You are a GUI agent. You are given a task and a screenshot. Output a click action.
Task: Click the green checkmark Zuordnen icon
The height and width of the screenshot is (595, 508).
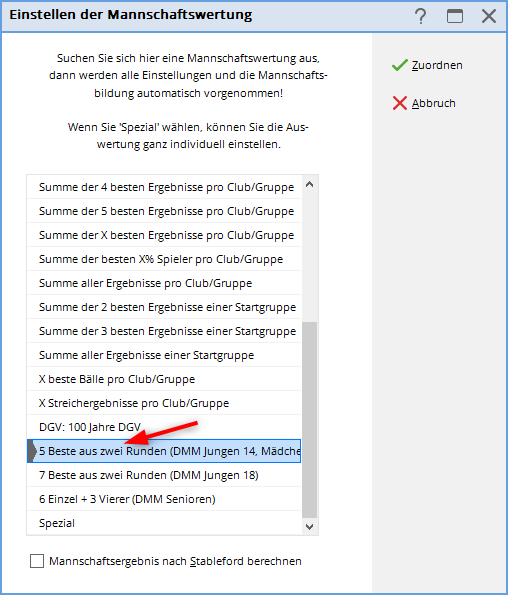(x=399, y=65)
